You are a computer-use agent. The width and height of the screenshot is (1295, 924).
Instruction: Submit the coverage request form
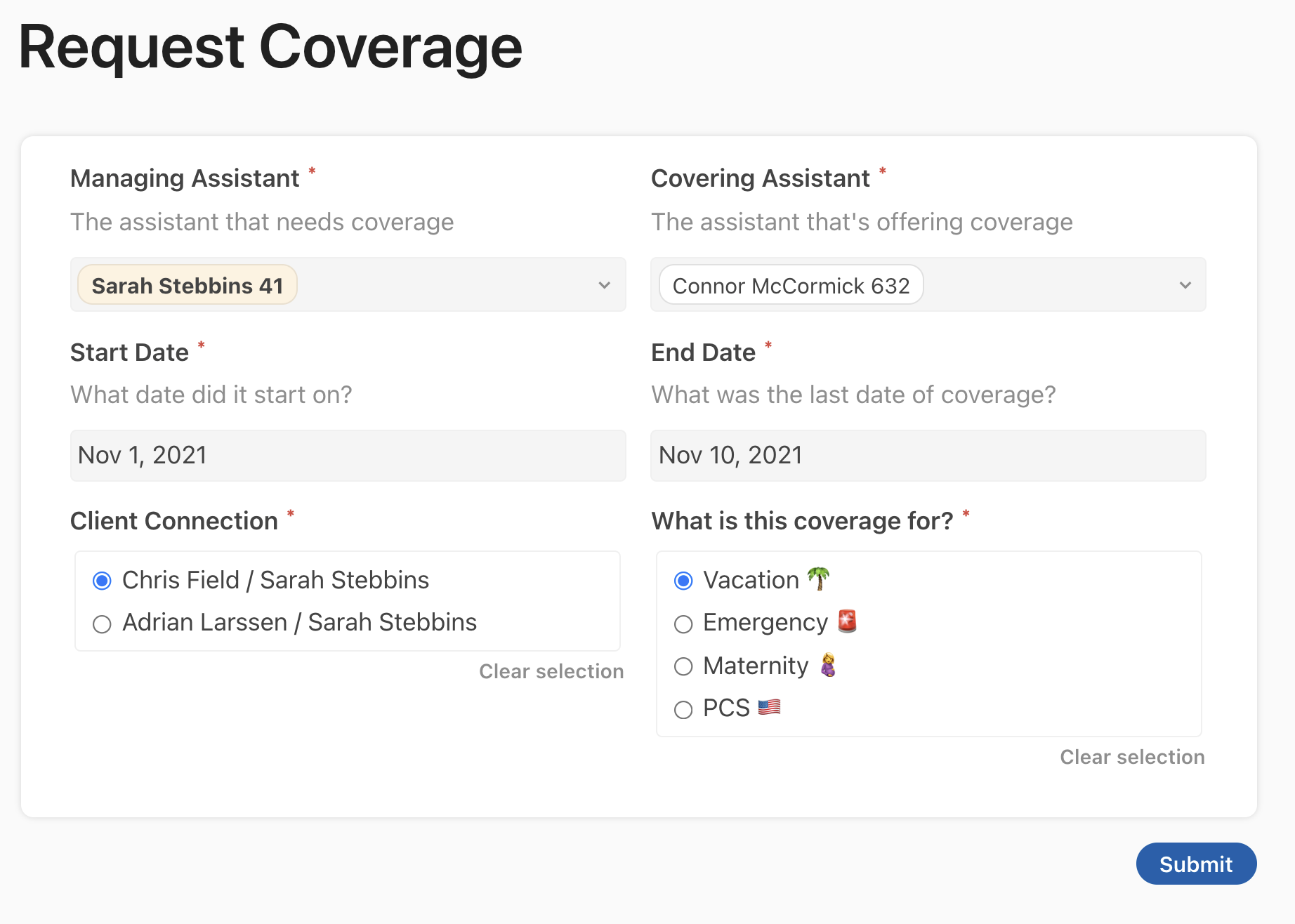tap(1195, 864)
